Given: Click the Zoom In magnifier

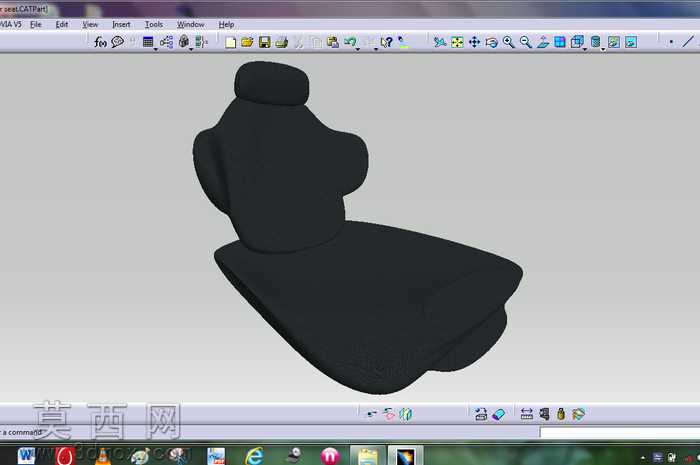Looking at the screenshot, I should 508,42.
